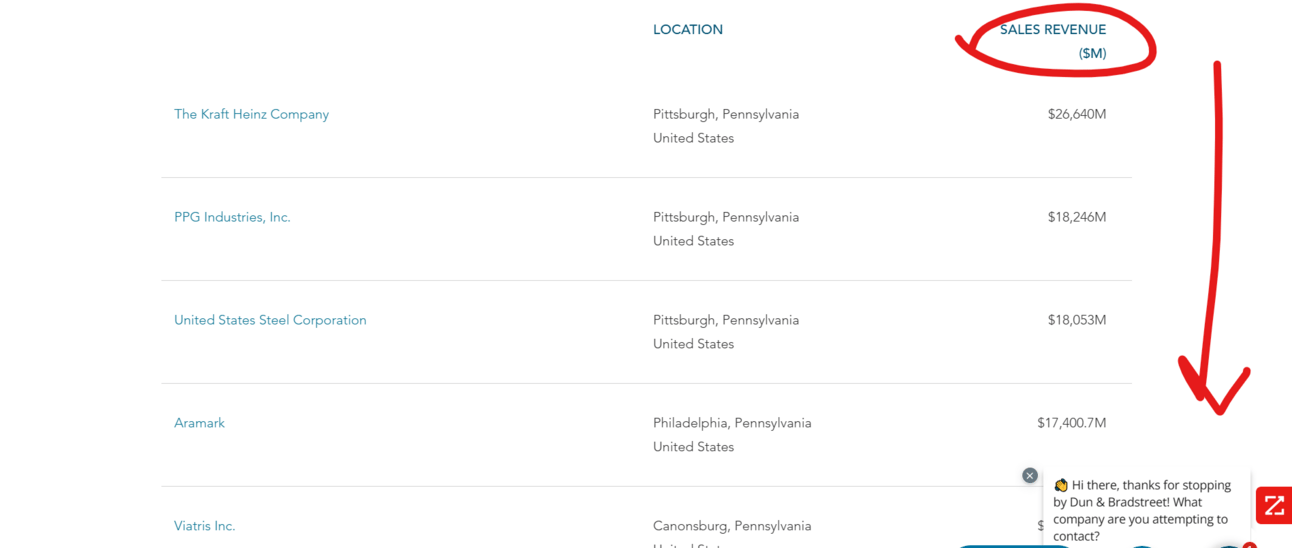The image size is (1292, 548).
Task: Close the Dun & Bradstreet chat popup
Action: tap(1030, 476)
